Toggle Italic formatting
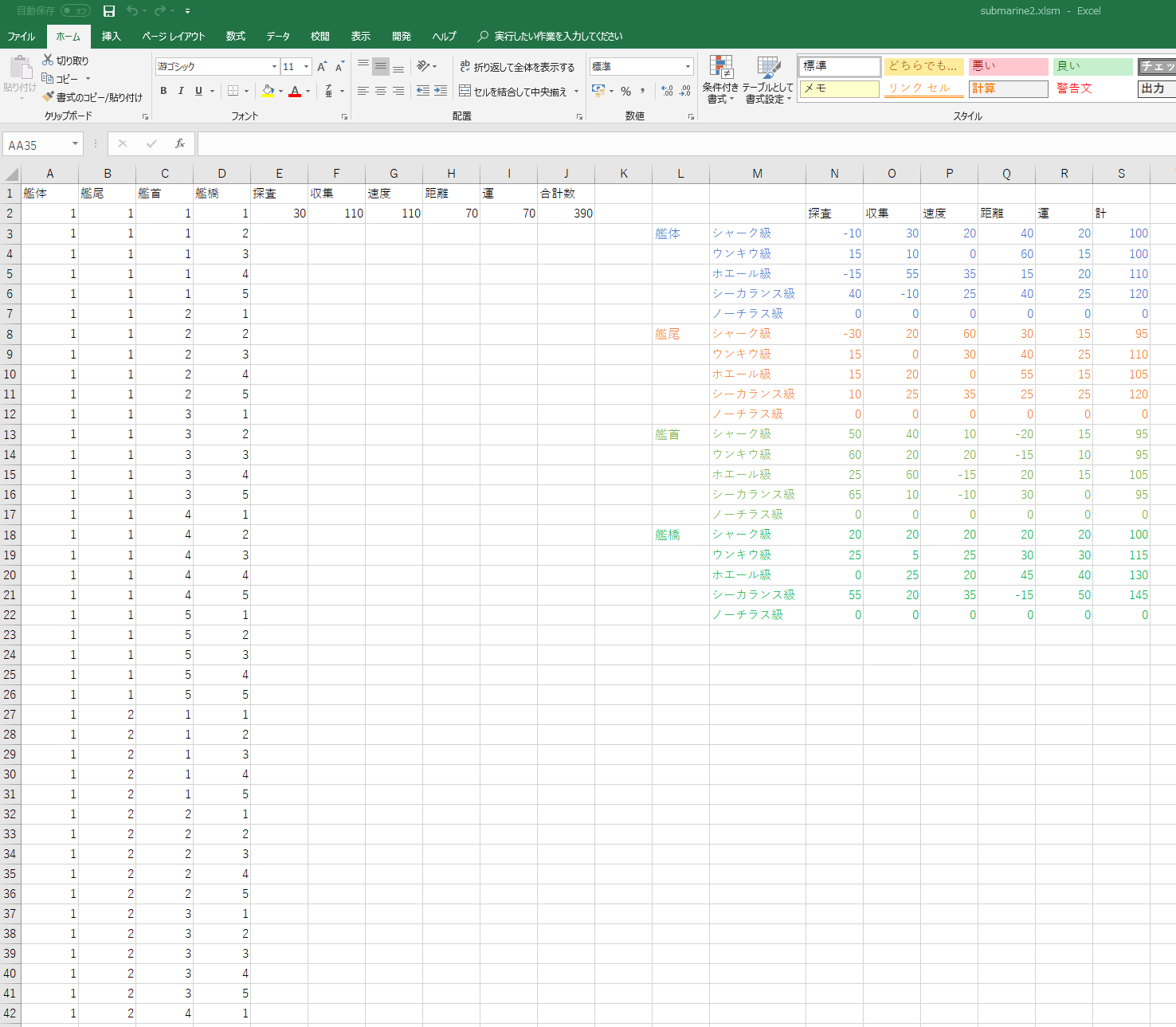 (x=181, y=91)
